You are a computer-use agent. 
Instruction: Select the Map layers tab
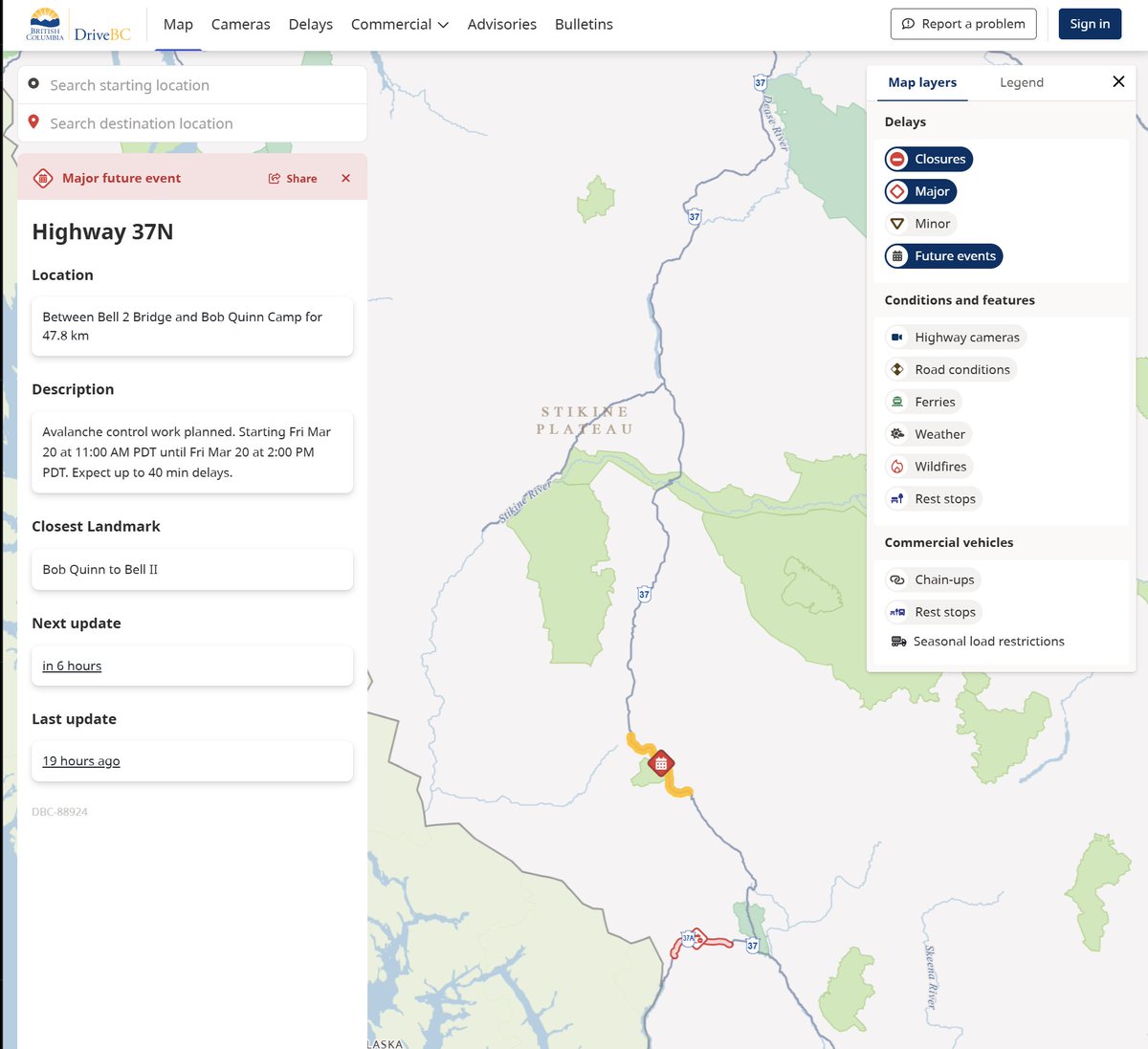coord(922,82)
